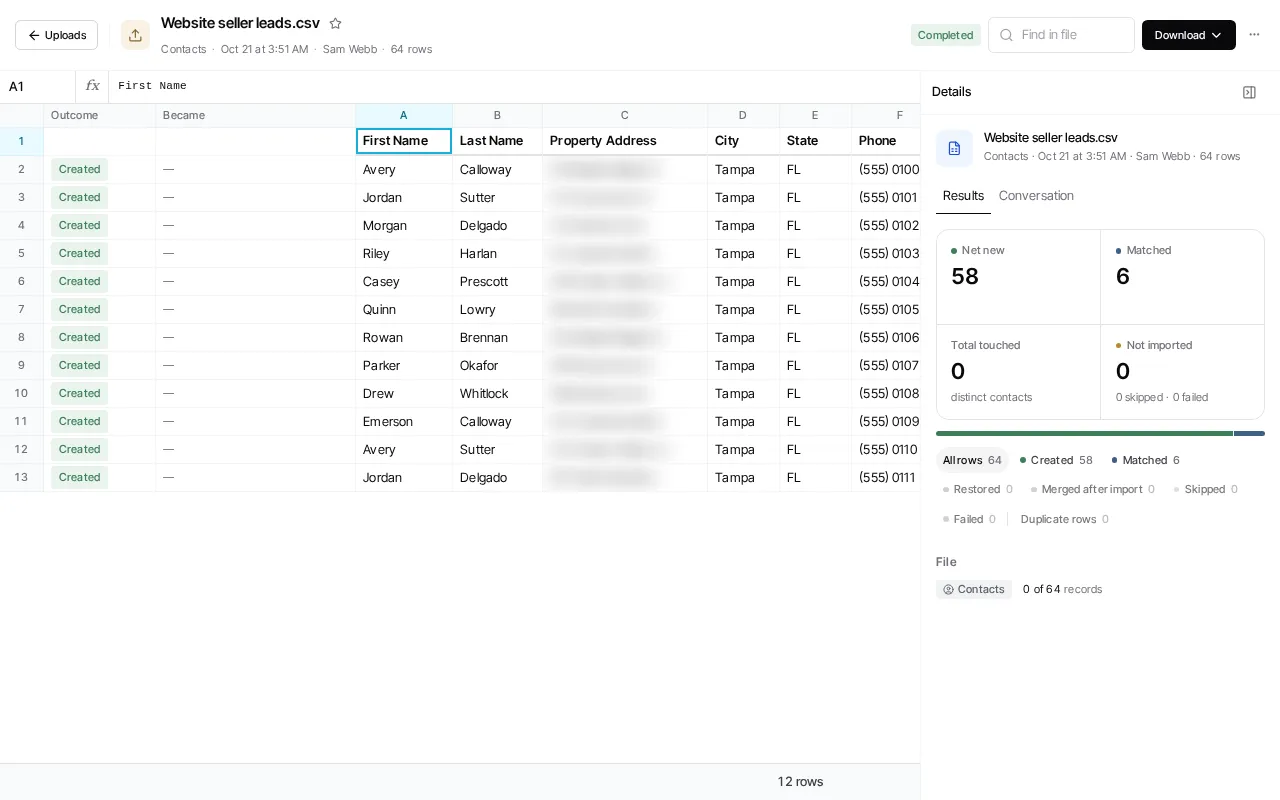Click the Property Address header cell
Image resolution: width=1280 pixels, height=800 pixels.
[625, 141]
